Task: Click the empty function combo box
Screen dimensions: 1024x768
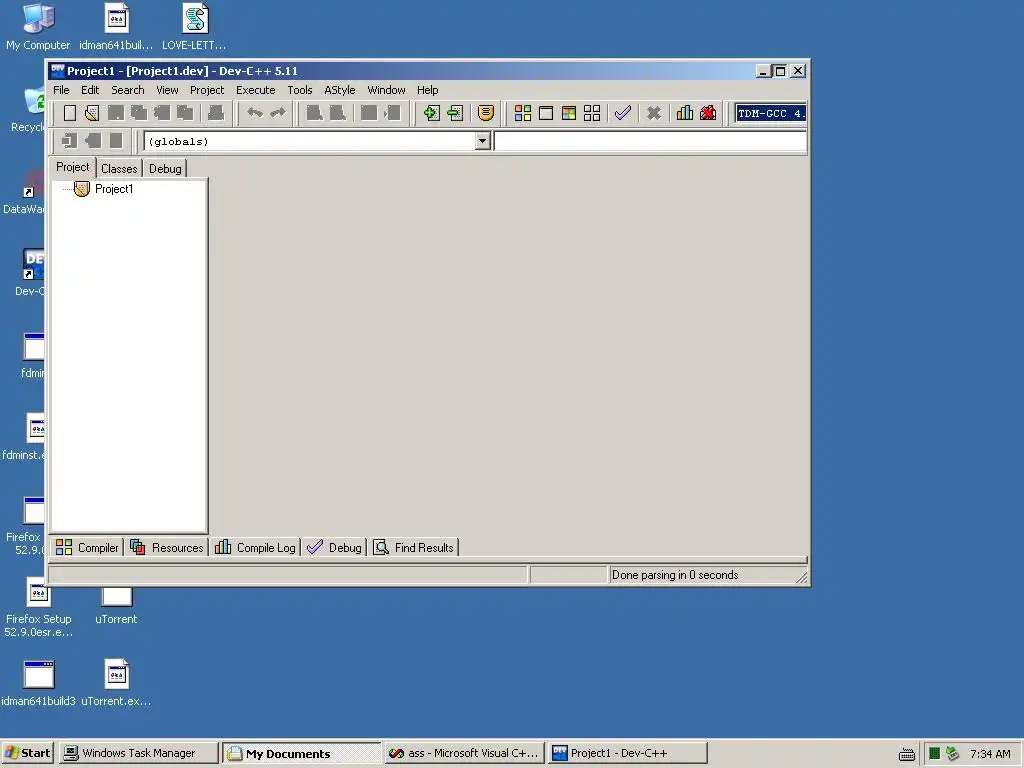Action: coord(650,141)
